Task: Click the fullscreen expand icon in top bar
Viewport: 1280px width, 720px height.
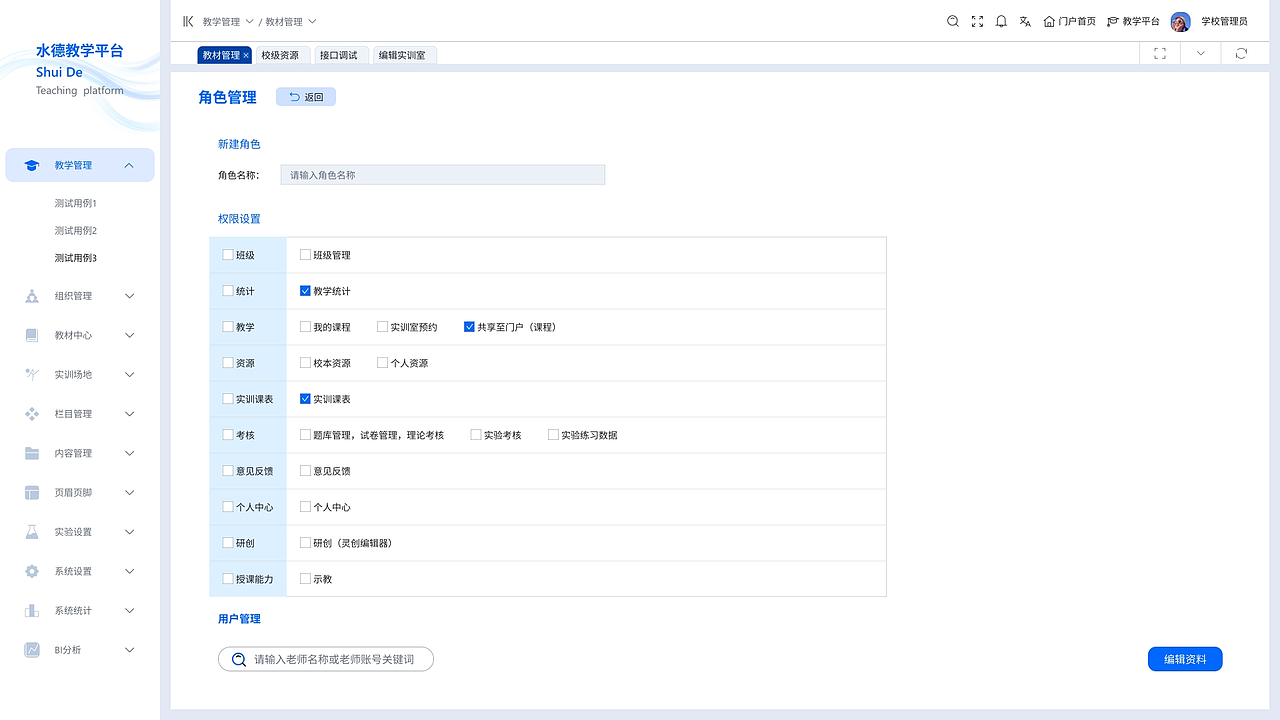Action: pyautogui.click(x=977, y=20)
